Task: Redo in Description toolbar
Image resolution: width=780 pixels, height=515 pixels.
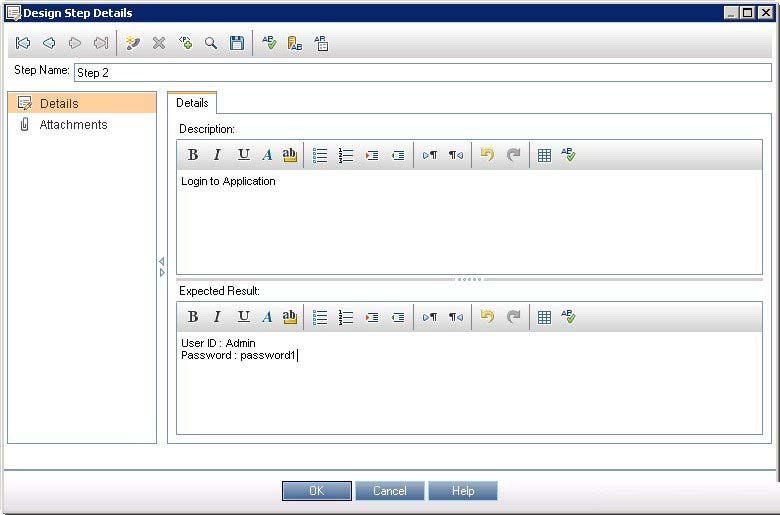Action: [x=513, y=155]
